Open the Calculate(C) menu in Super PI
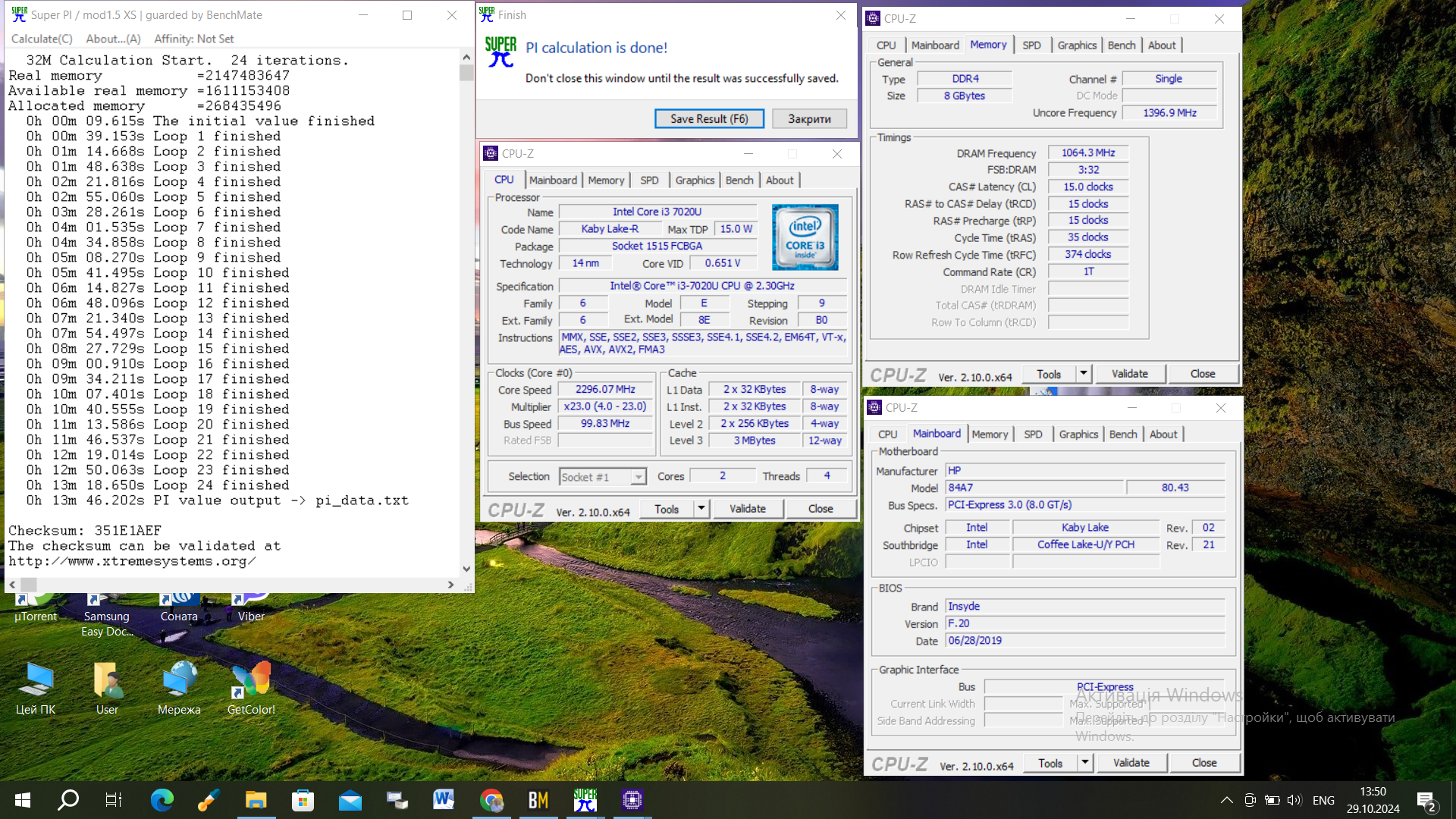Screen dimensions: 1456x819 tap(42, 39)
